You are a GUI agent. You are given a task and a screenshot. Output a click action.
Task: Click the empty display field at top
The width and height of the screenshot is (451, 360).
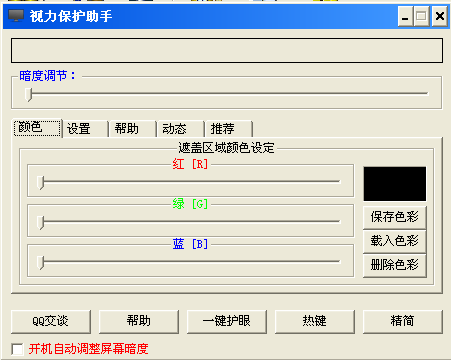tap(227, 50)
